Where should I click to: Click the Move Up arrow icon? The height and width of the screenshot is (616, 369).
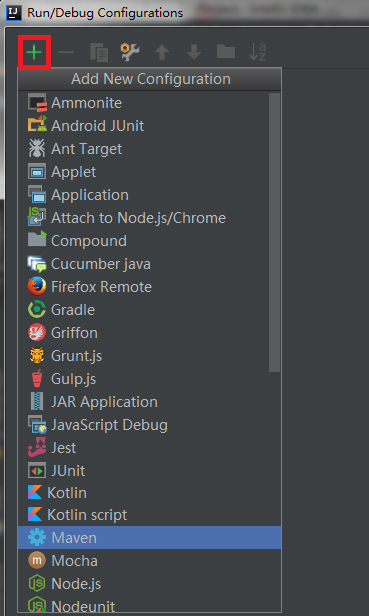(x=162, y=52)
